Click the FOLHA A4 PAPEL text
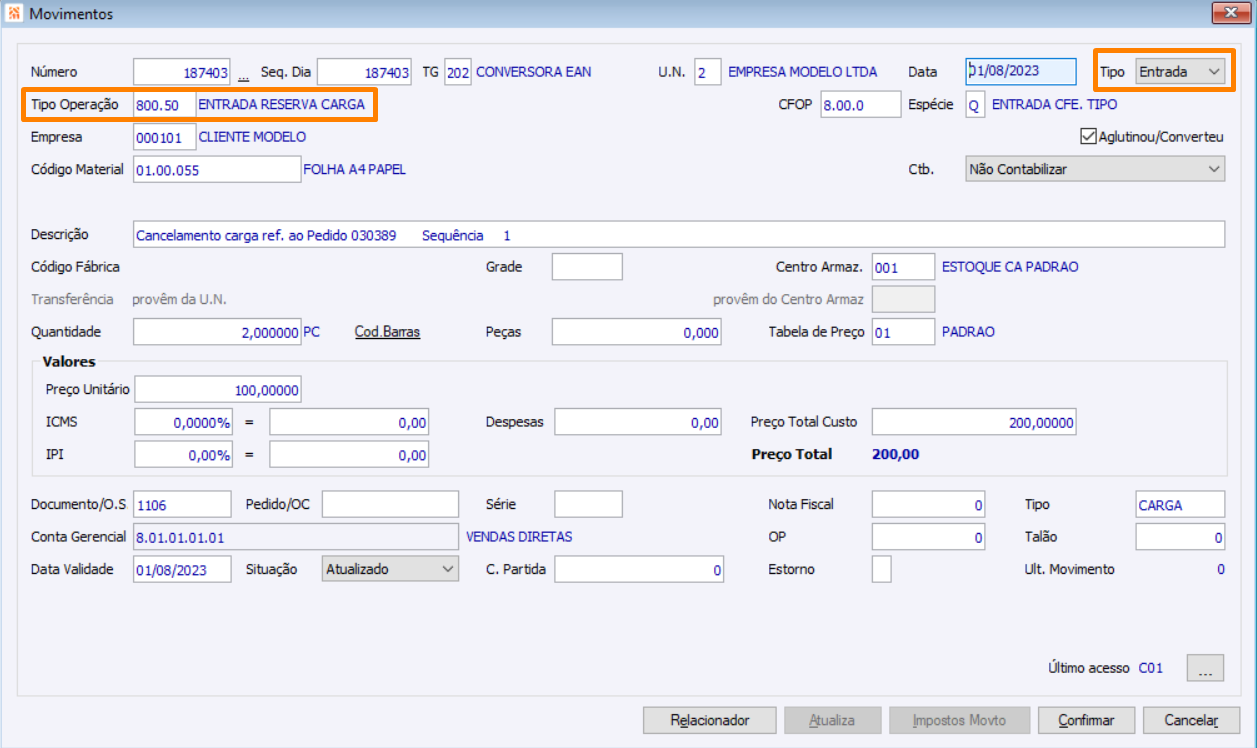Image resolution: width=1257 pixels, height=748 pixels. point(355,169)
